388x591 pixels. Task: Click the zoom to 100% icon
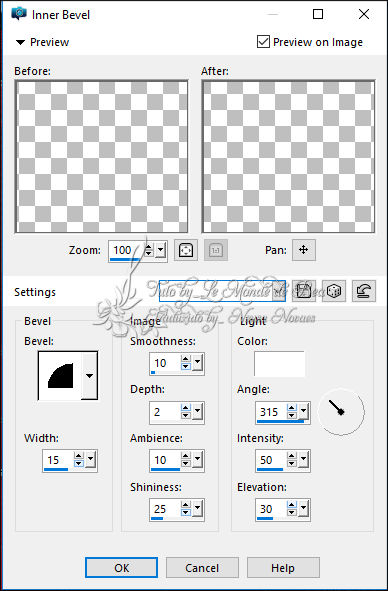point(216,250)
